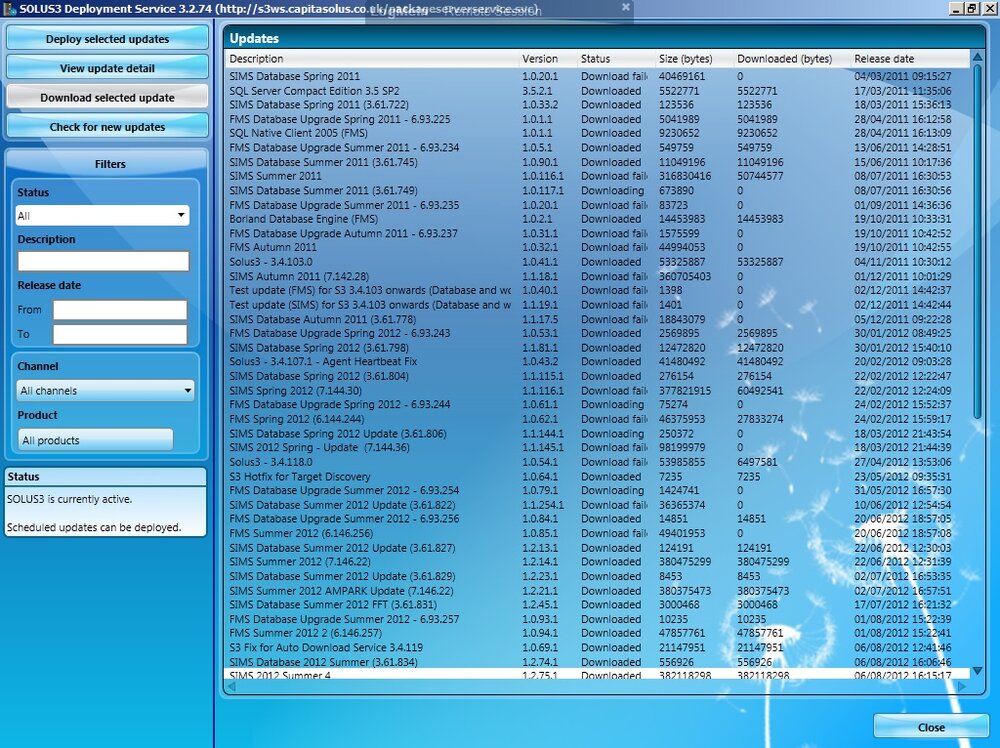Click version 1.0.116.1 cell

[543, 176]
